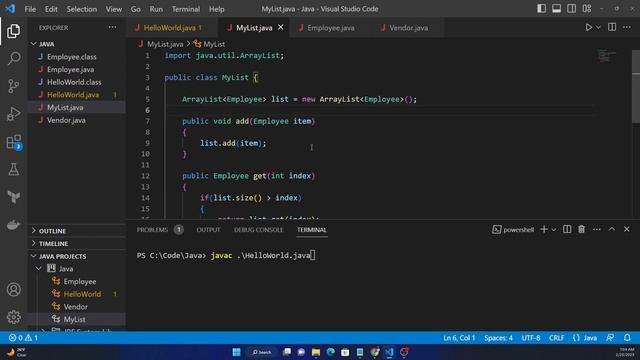Viewport: 640px width, 360px height.
Task: Click CRLF end of line setting
Action: [556, 338]
